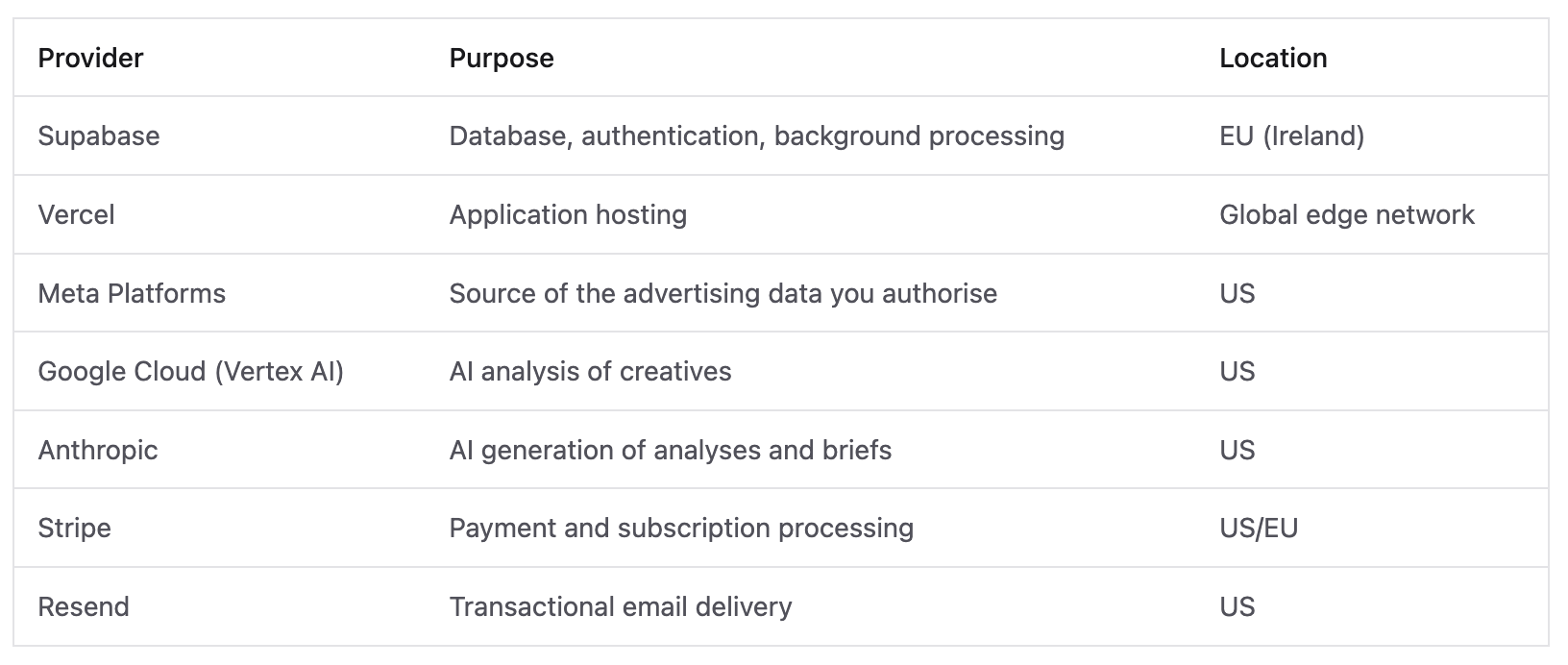Click the Purpose column header
The width and height of the screenshot is (1568, 665).
502,58
